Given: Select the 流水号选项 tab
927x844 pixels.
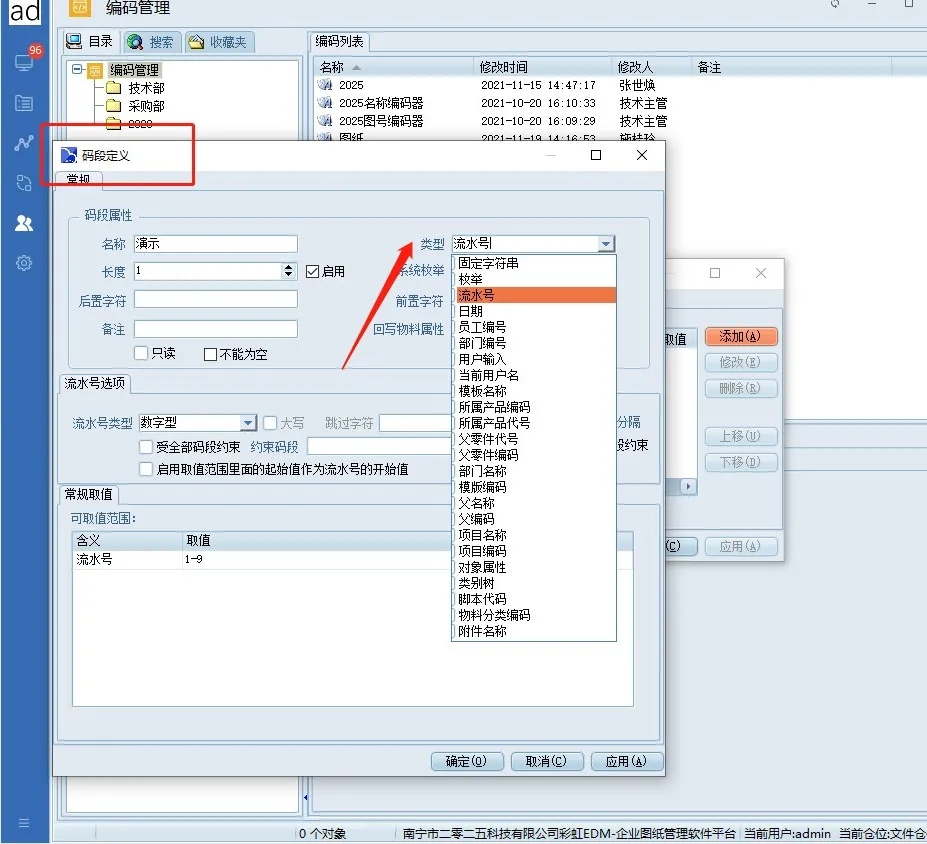Looking at the screenshot, I should 95,384.
